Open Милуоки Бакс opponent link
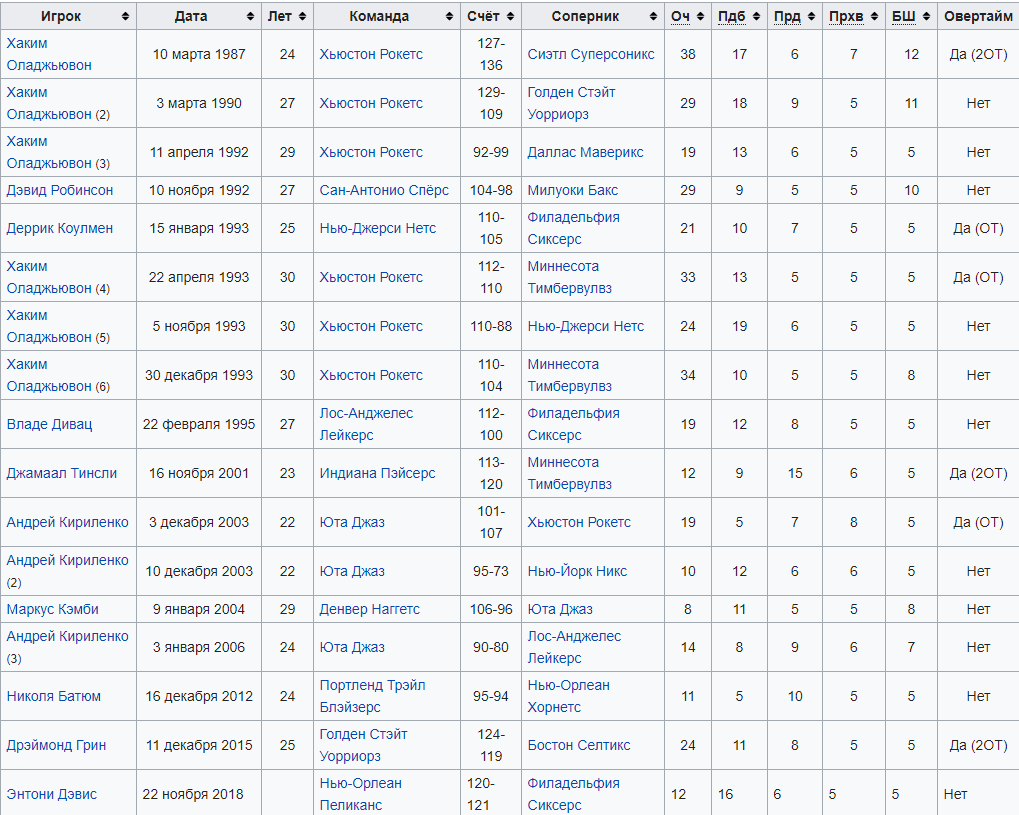Screen dimensions: 1019x815 (x=573, y=190)
